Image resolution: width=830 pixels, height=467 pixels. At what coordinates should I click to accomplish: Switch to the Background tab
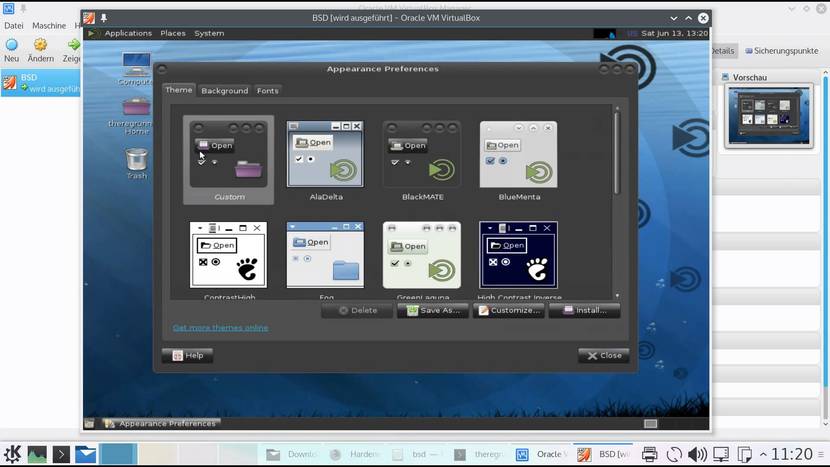pyautogui.click(x=224, y=91)
